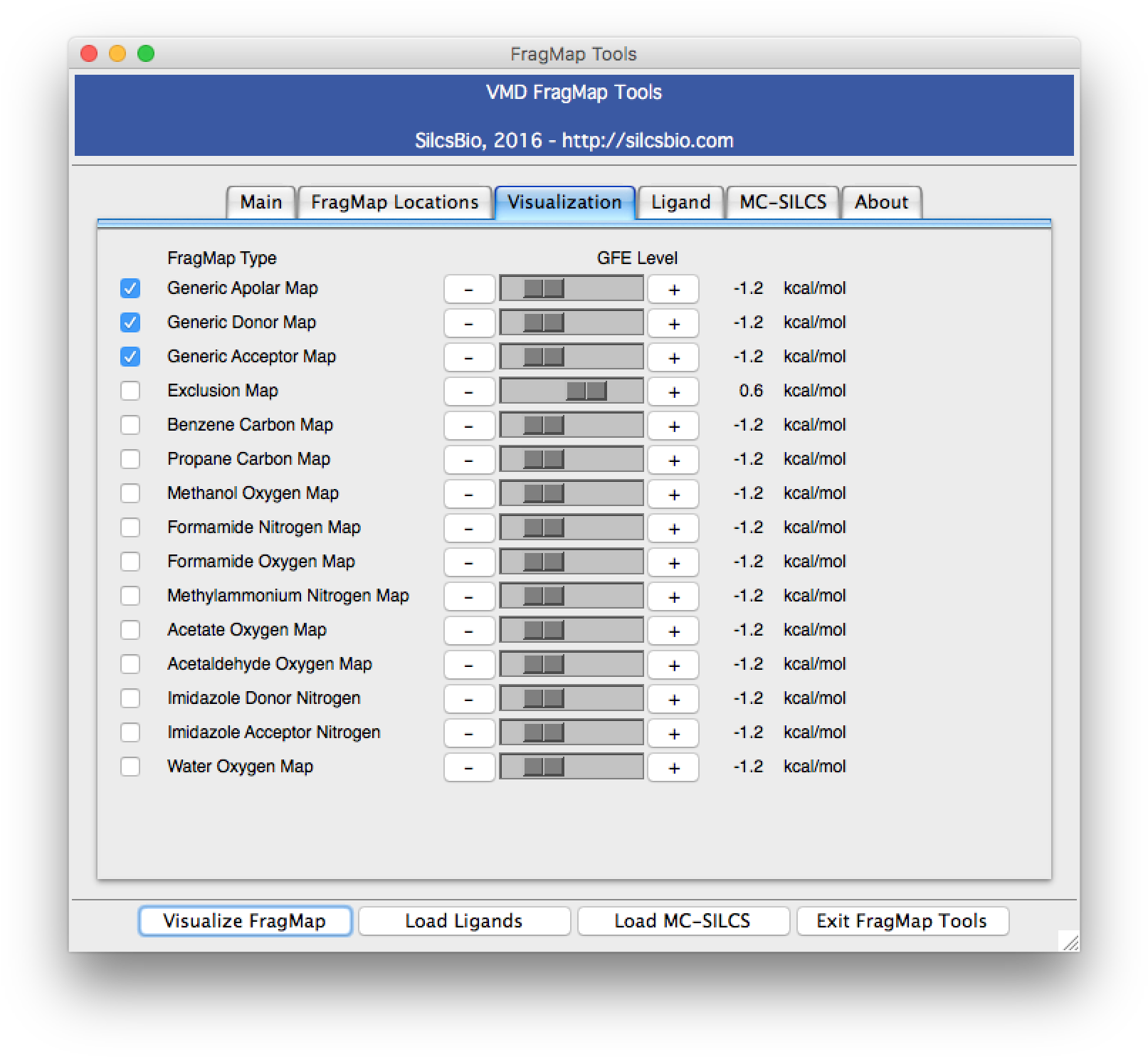Image resolution: width=1148 pixels, height=1057 pixels.
Task: Enable the Formamide Oxygen Map checkbox
Action: pos(130,562)
